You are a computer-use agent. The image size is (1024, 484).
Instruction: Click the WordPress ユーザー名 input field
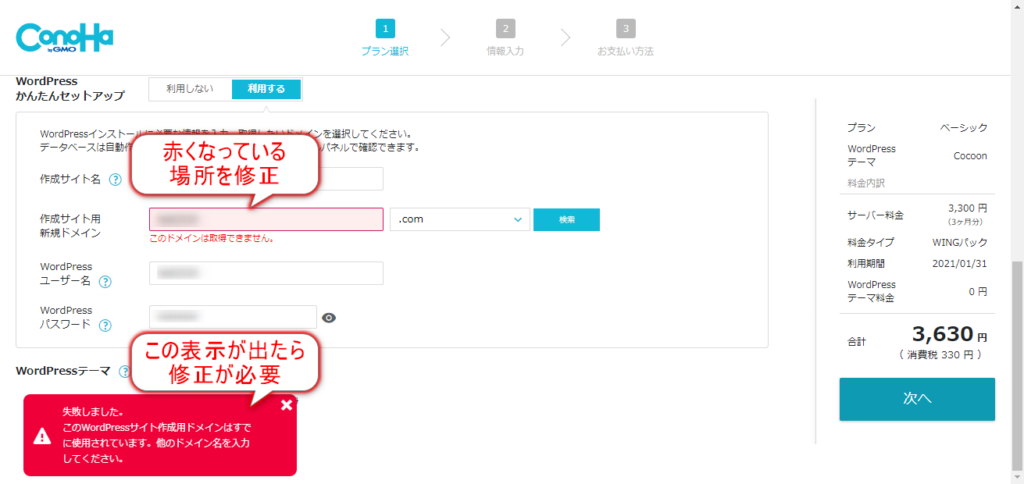tap(266, 273)
